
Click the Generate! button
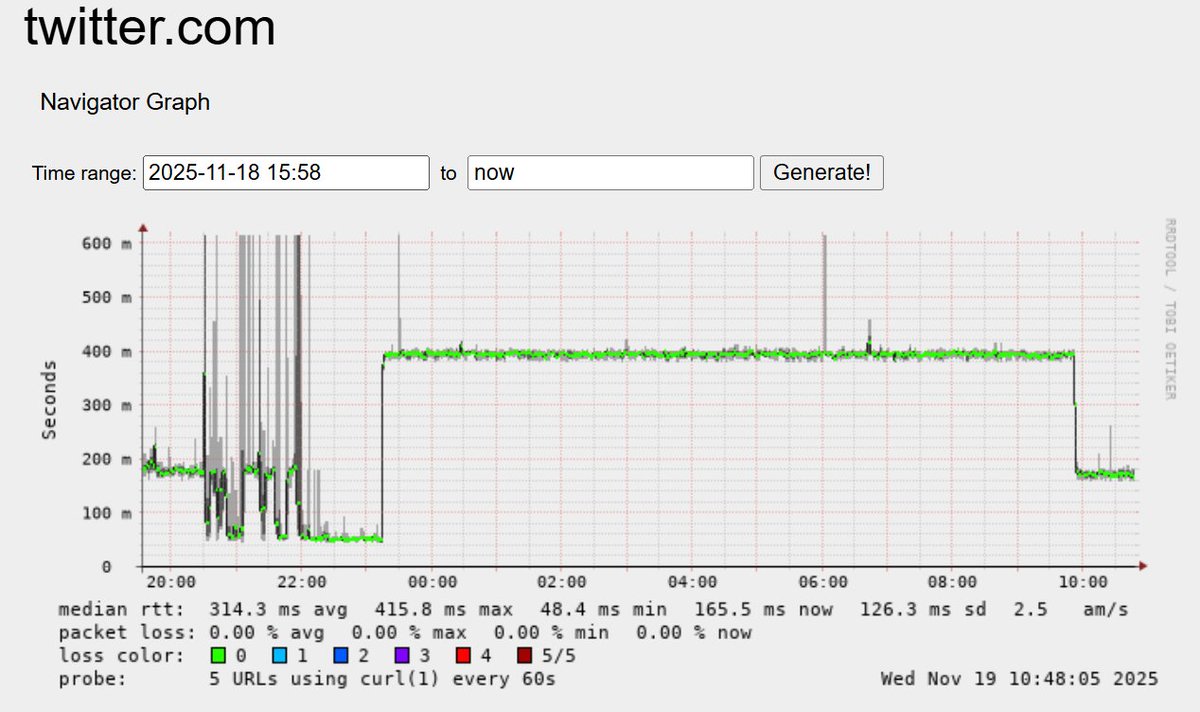pyautogui.click(x=821, y=172)
